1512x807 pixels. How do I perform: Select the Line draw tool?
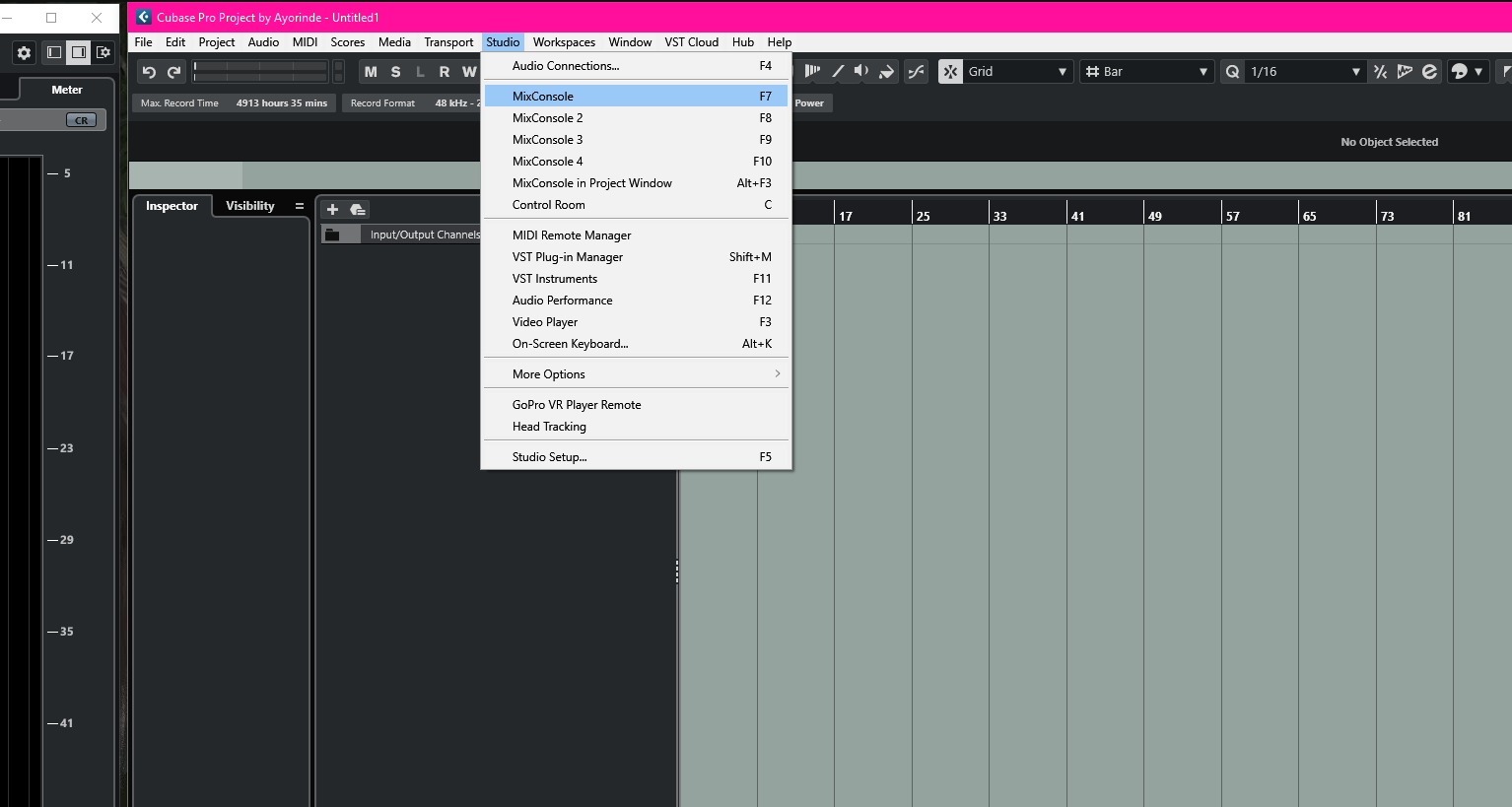838,71
